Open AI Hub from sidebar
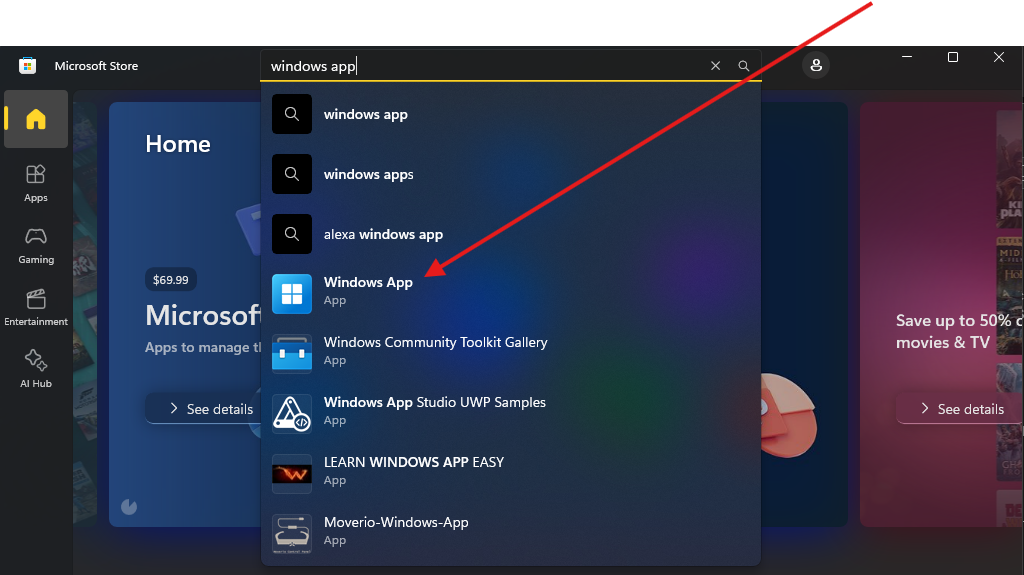 (x=36, y=369)
